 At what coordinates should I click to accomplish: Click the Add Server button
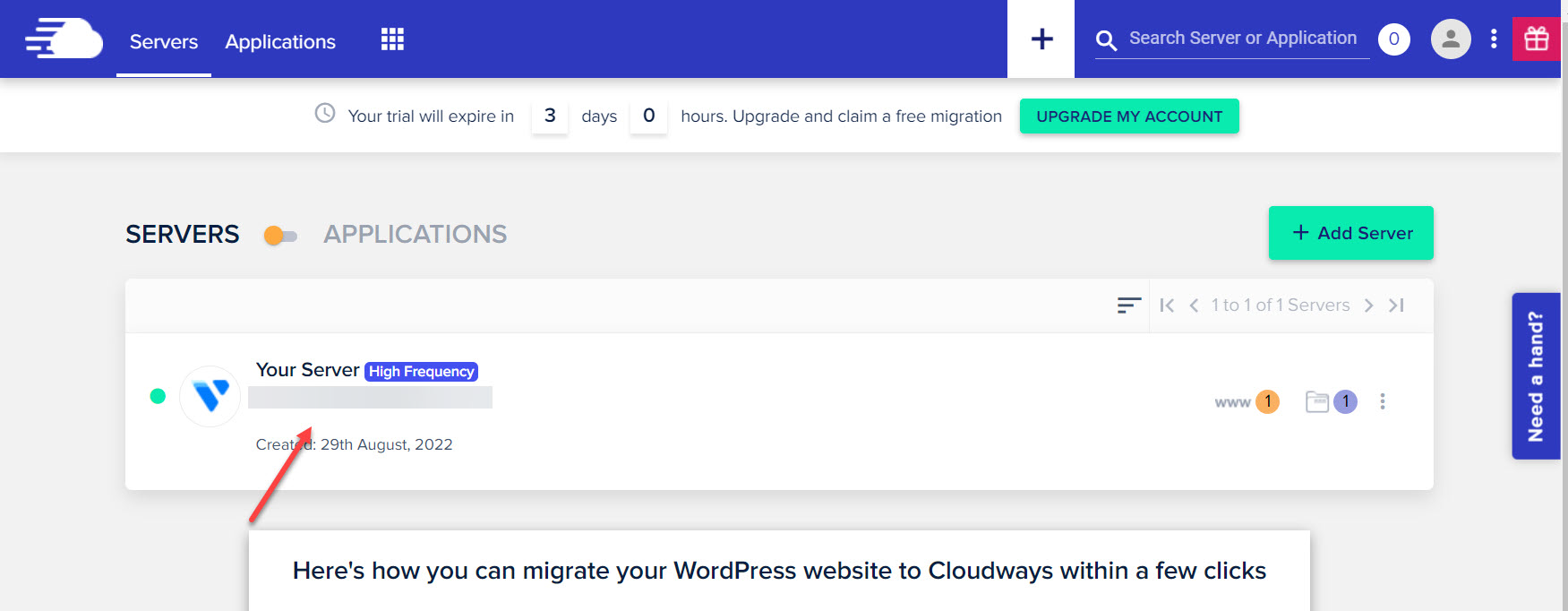[1351, 233]
